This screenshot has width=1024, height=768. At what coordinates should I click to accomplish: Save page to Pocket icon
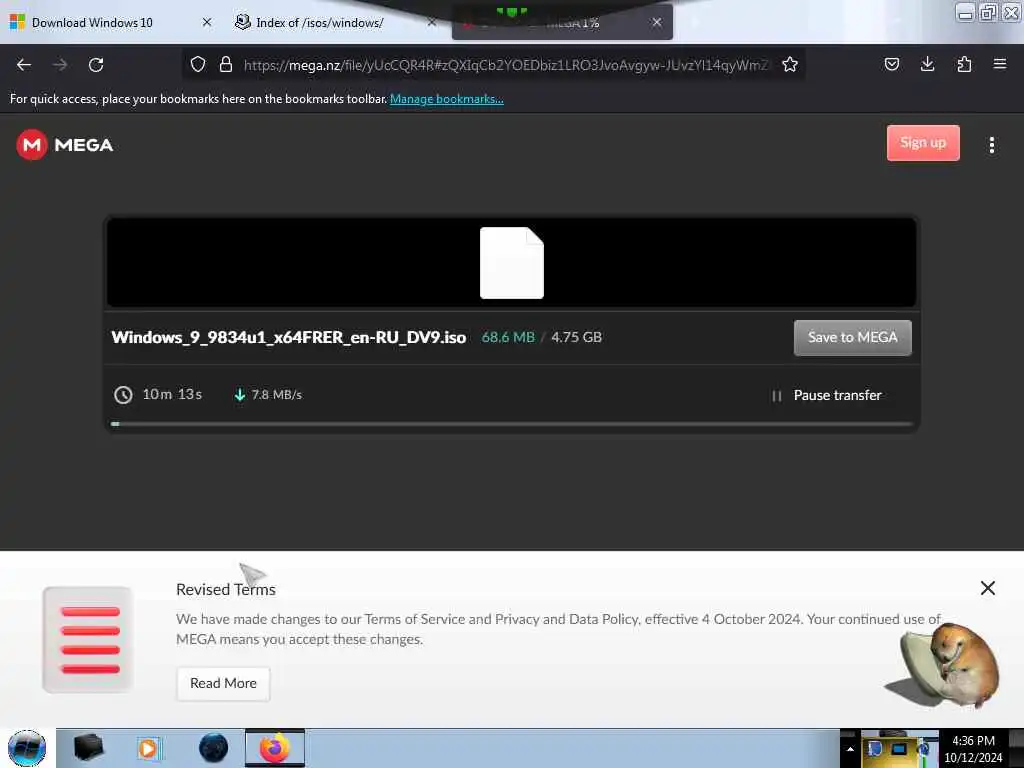(x=891, y=64)
